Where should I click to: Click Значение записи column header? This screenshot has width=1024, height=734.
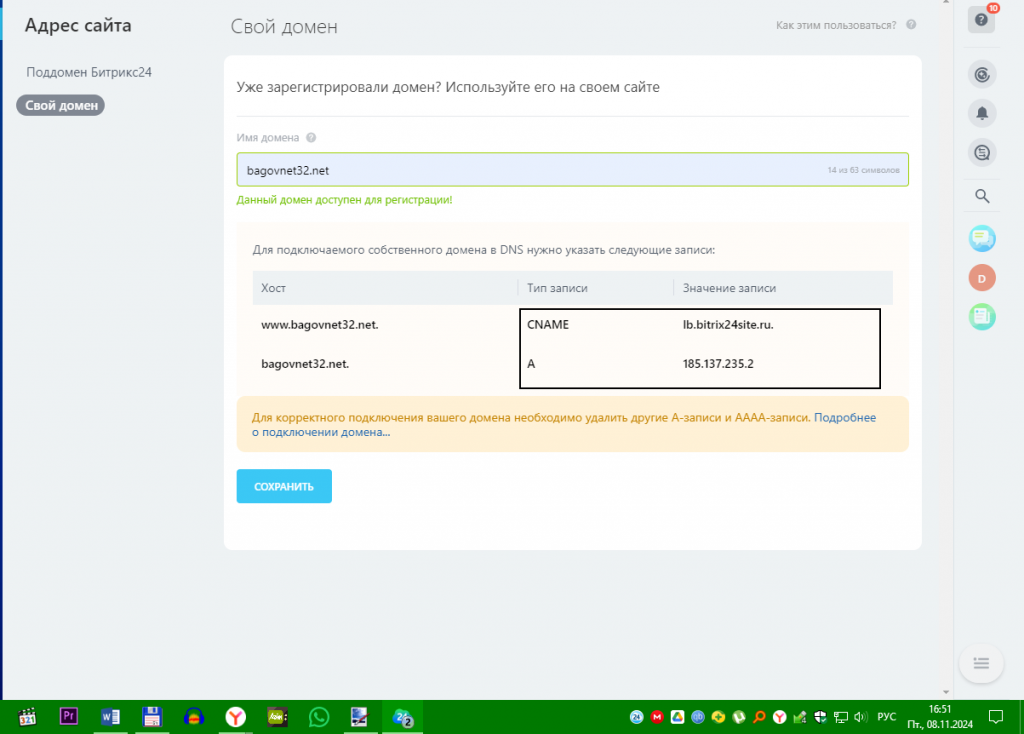[x=729, y=288]
